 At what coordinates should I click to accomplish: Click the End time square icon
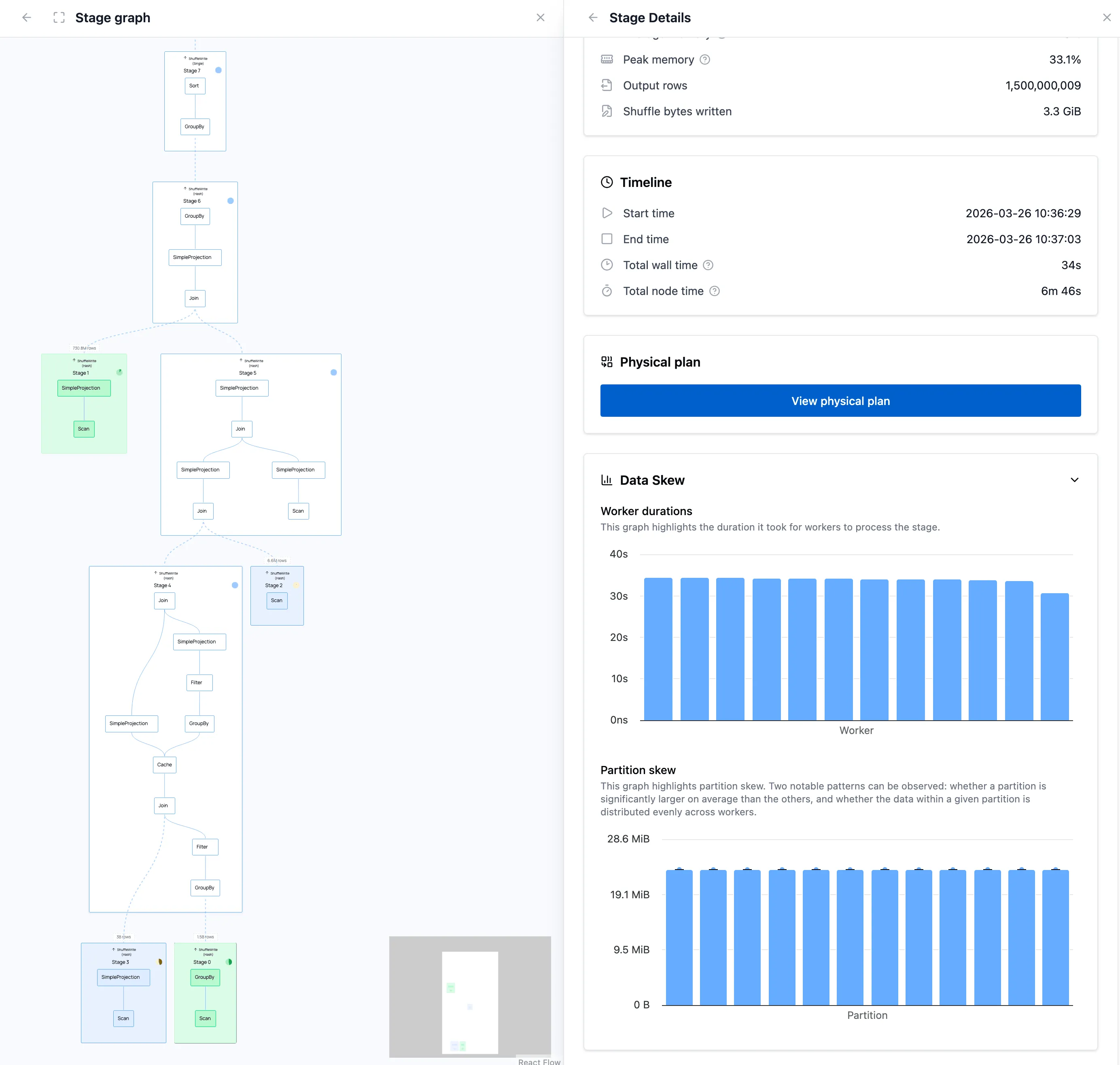pos(607,239)
